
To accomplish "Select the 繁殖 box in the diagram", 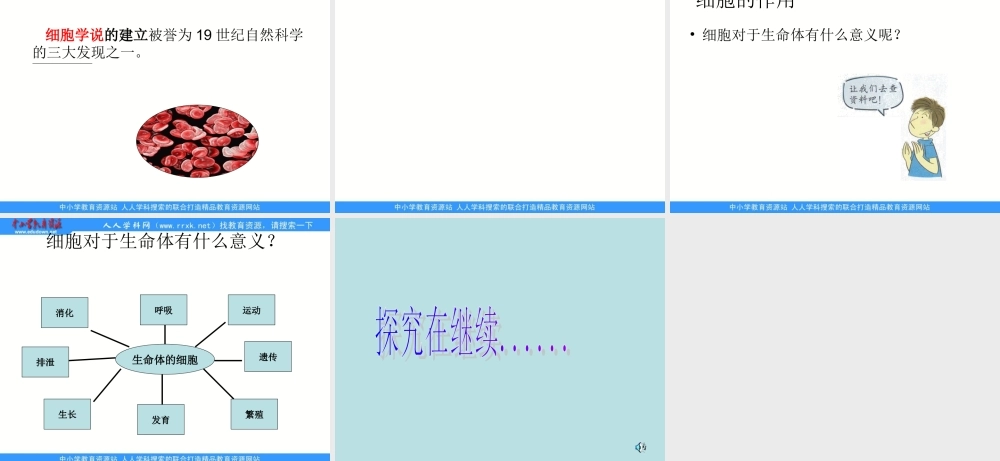I will pos(254,414).
